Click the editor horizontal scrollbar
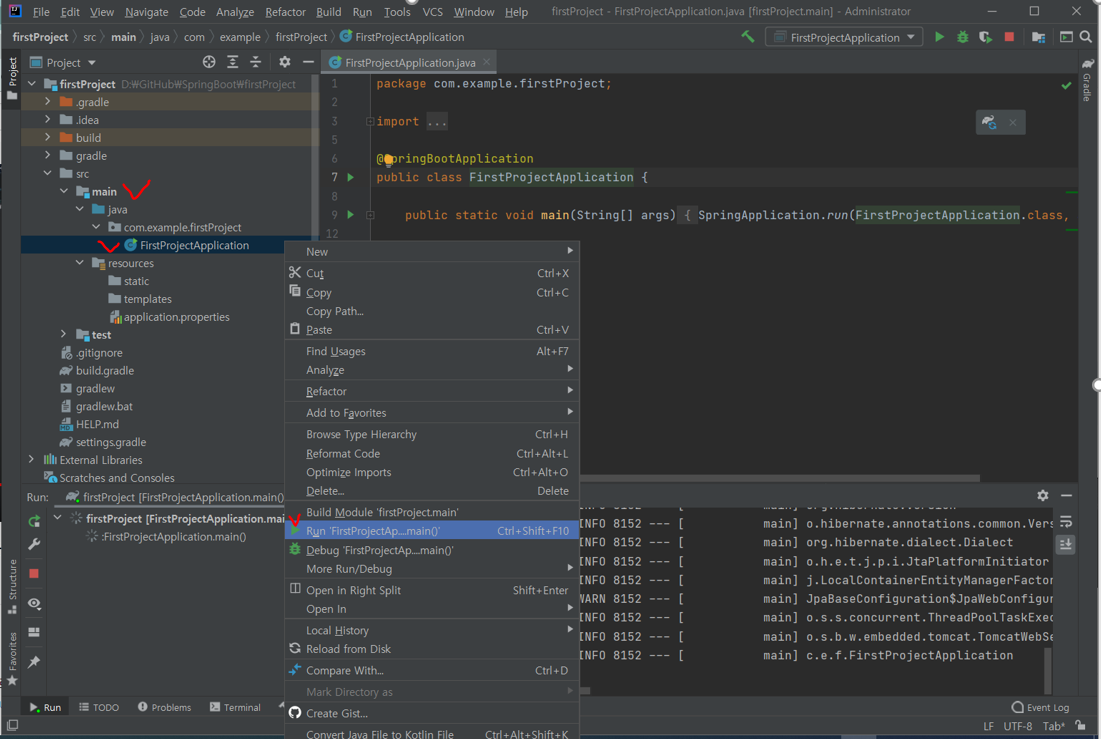1101x739 pixels. (x=779, y=478)
